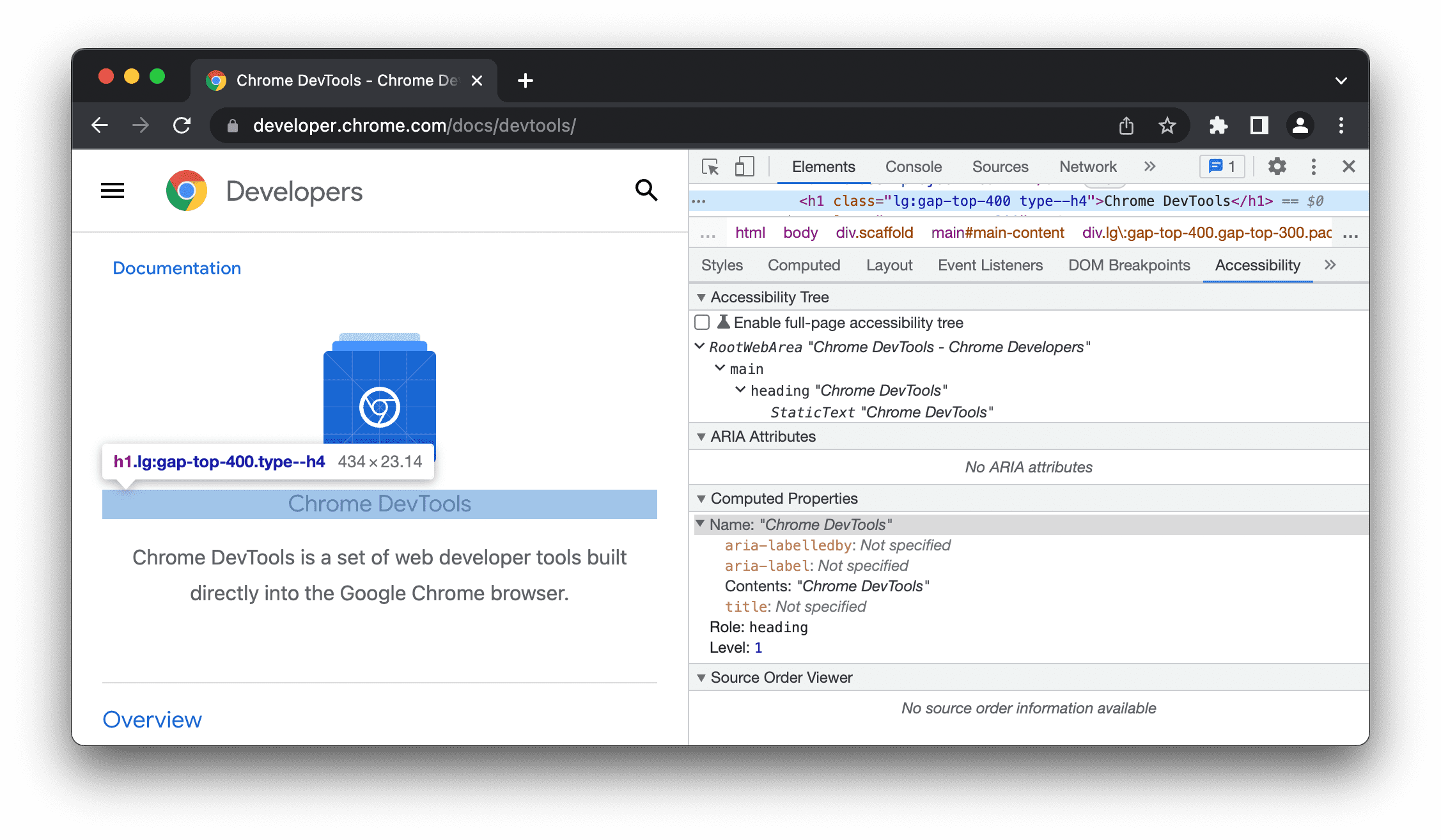Image resolution: width=1441 pixels, height=840 pixels.
Task: Click the Sources panel icon
Action: pos(998,167)
